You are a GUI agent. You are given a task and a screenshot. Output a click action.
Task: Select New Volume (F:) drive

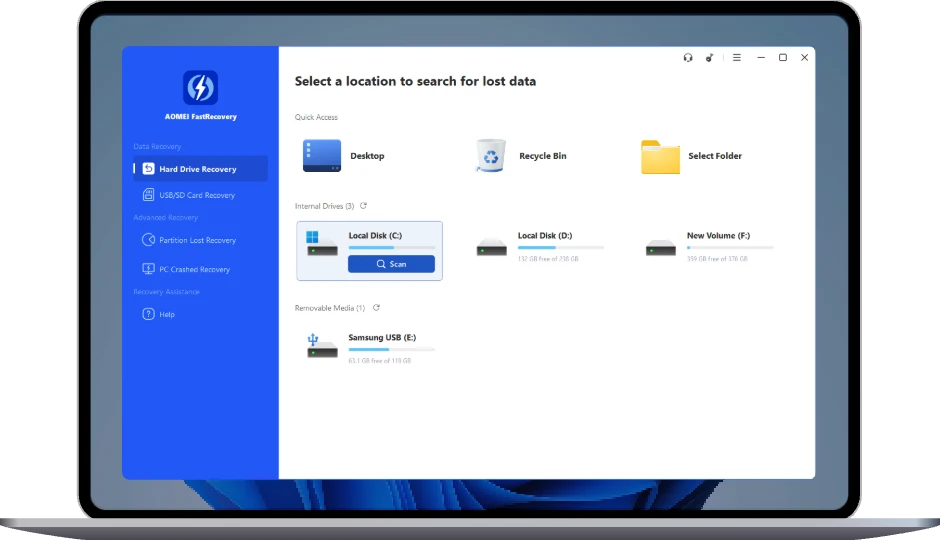(708, 246)
